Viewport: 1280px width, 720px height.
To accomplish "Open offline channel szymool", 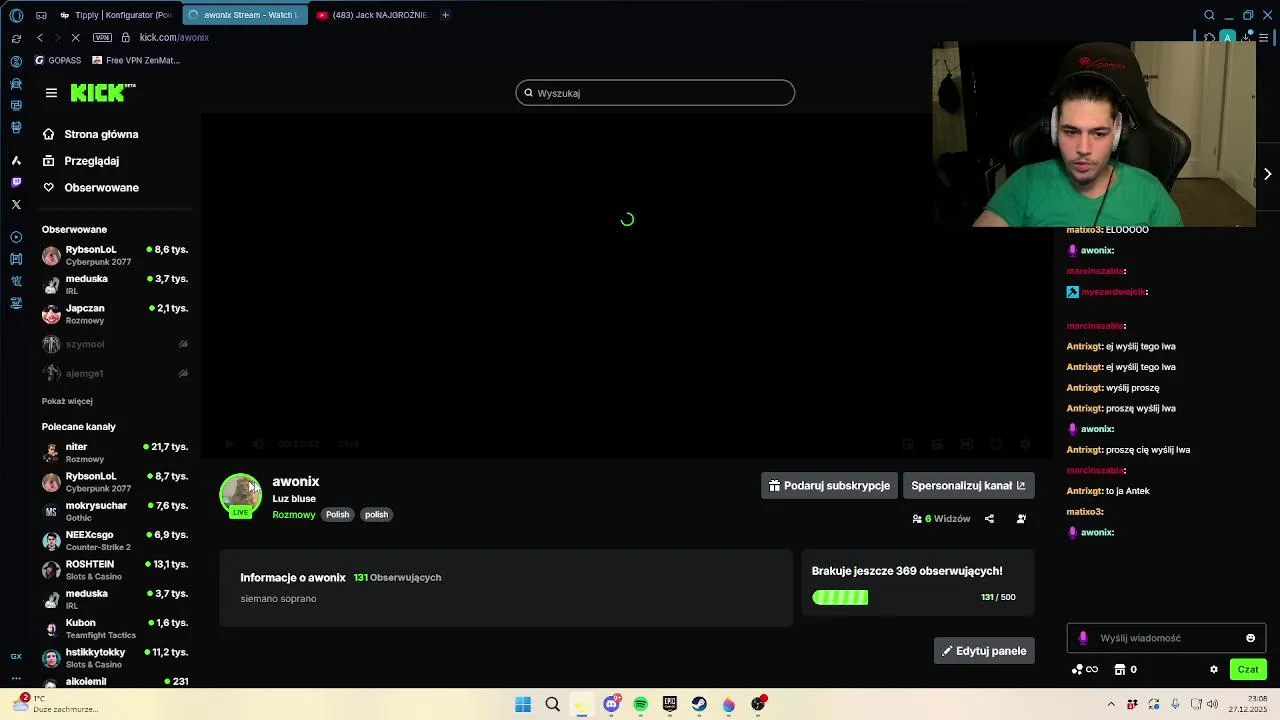I will click(x=115, y=344).
